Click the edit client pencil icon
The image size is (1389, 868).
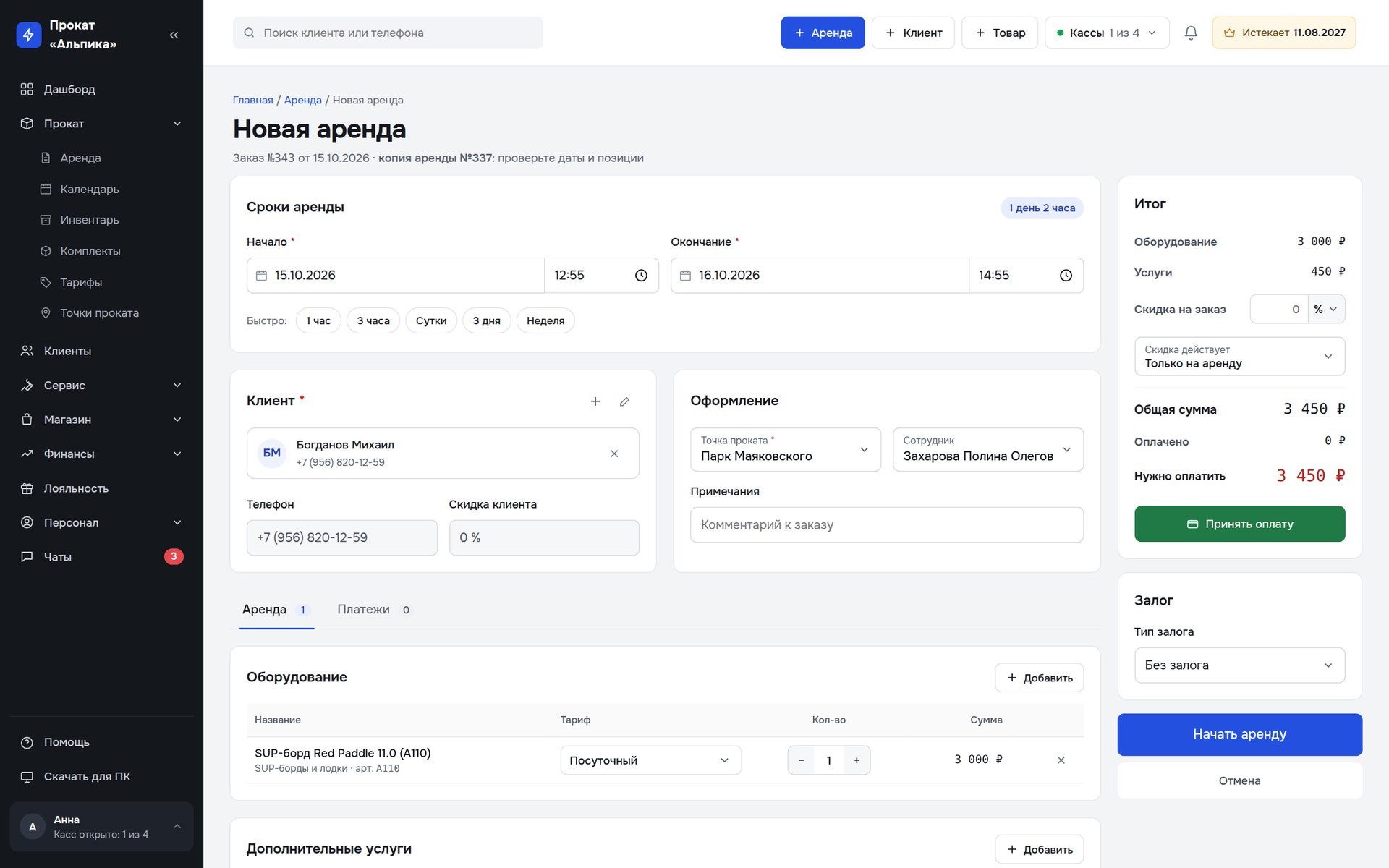[x=624, y=401]
